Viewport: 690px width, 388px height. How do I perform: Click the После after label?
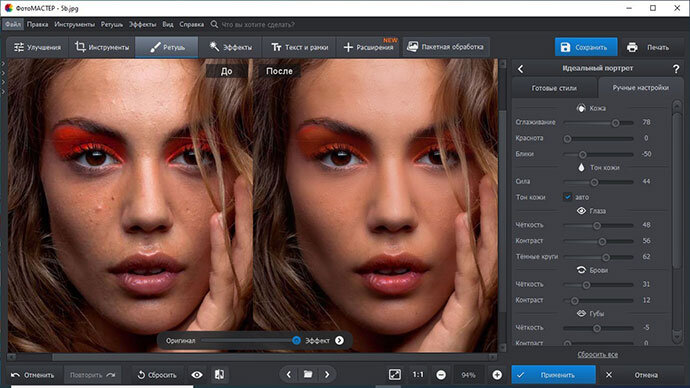click(279, 71)
